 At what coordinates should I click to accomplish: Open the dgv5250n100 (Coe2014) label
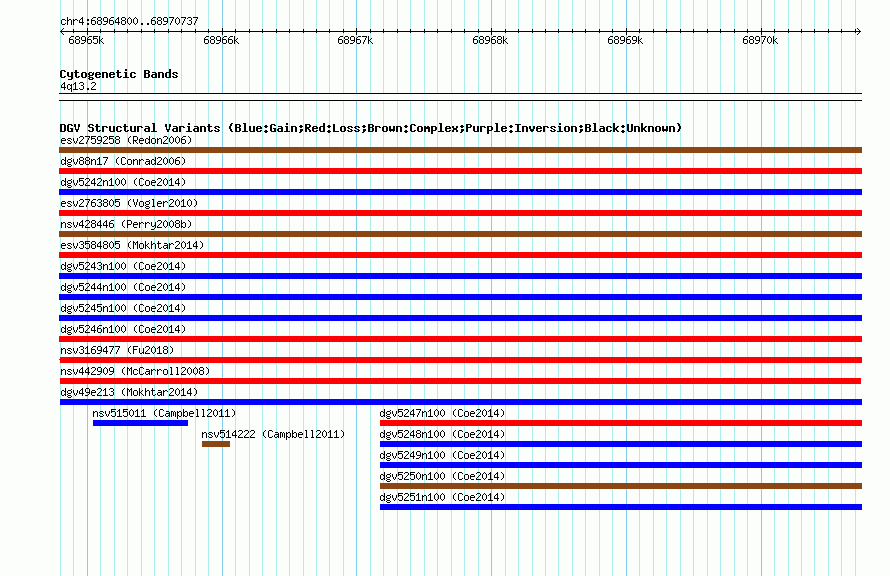tap(442, 476)
